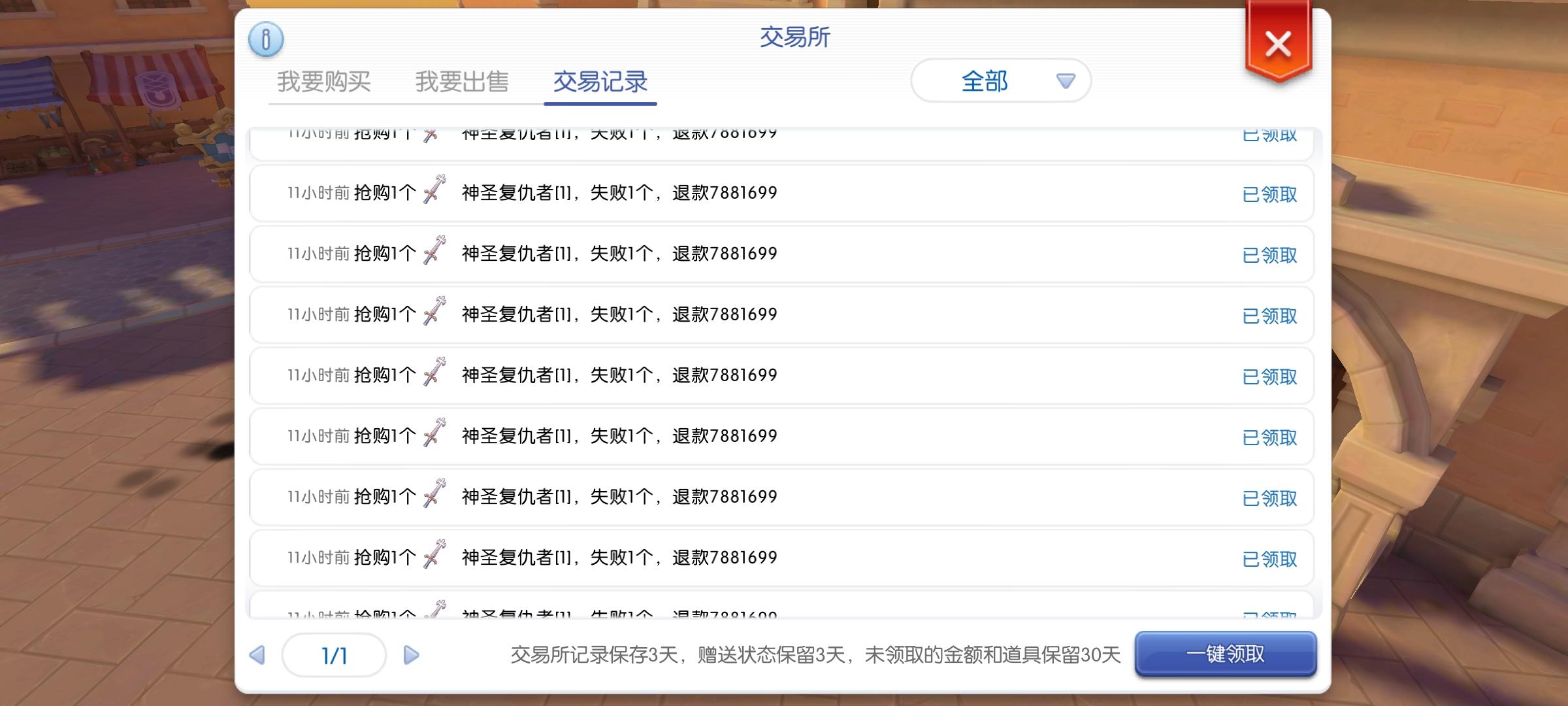Click sword icon in seventh record row
The width and height of the screenshot is (1568, 706).
(434, 494)
